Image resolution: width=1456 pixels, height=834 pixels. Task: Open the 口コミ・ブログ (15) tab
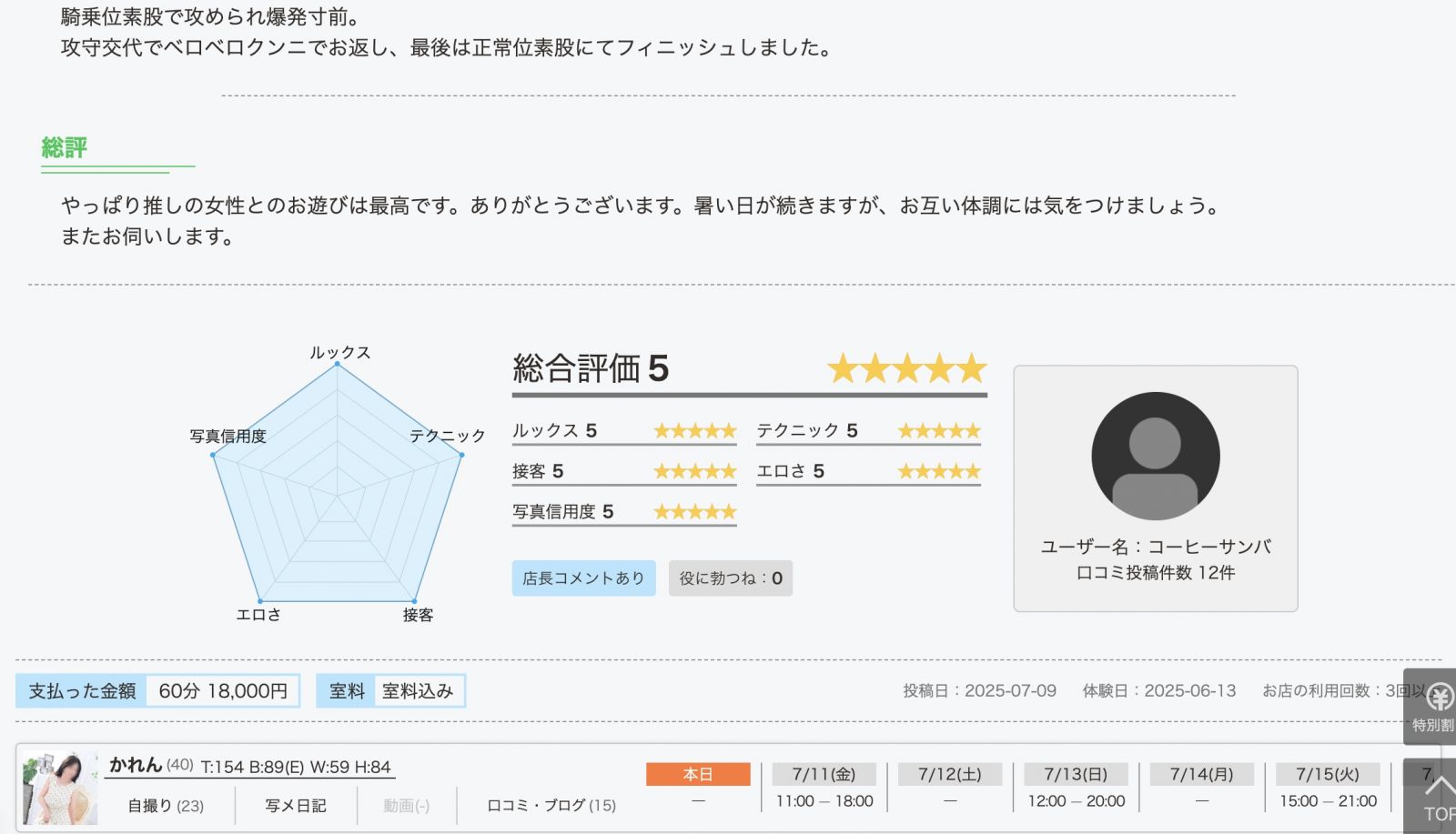coord(551,806)
